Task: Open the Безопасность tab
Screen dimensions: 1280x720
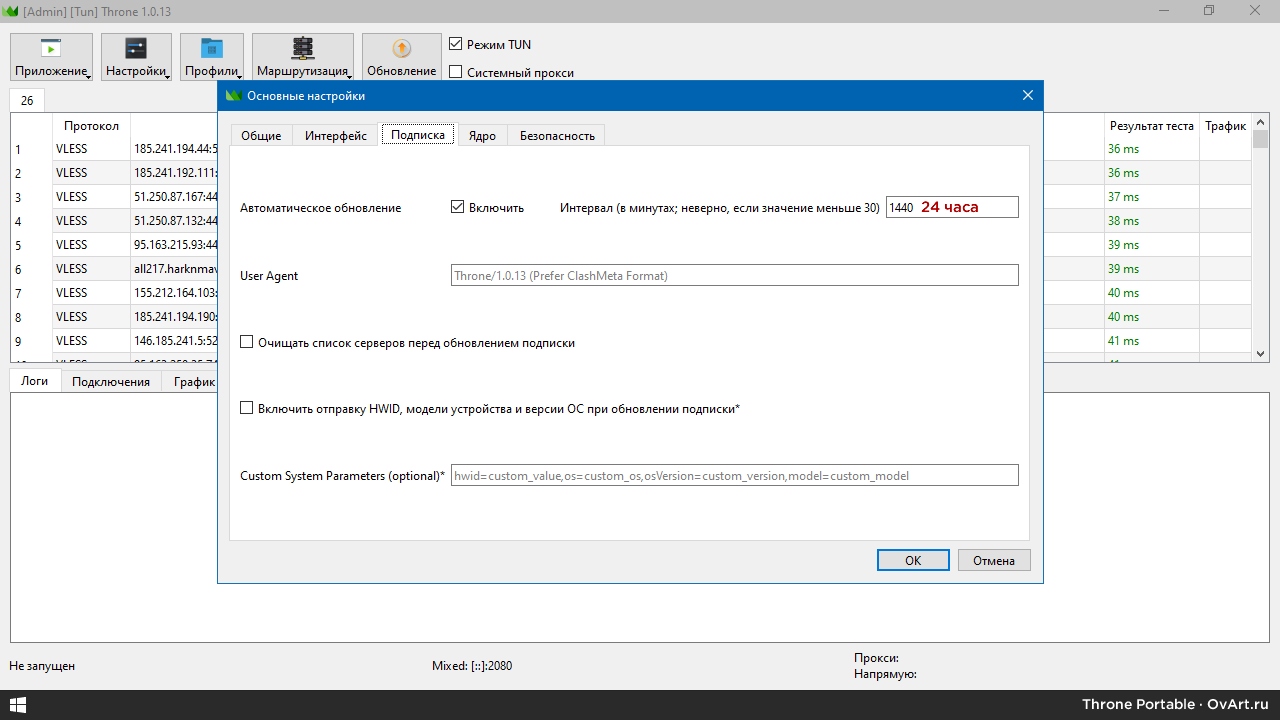Action: point(556,135)
